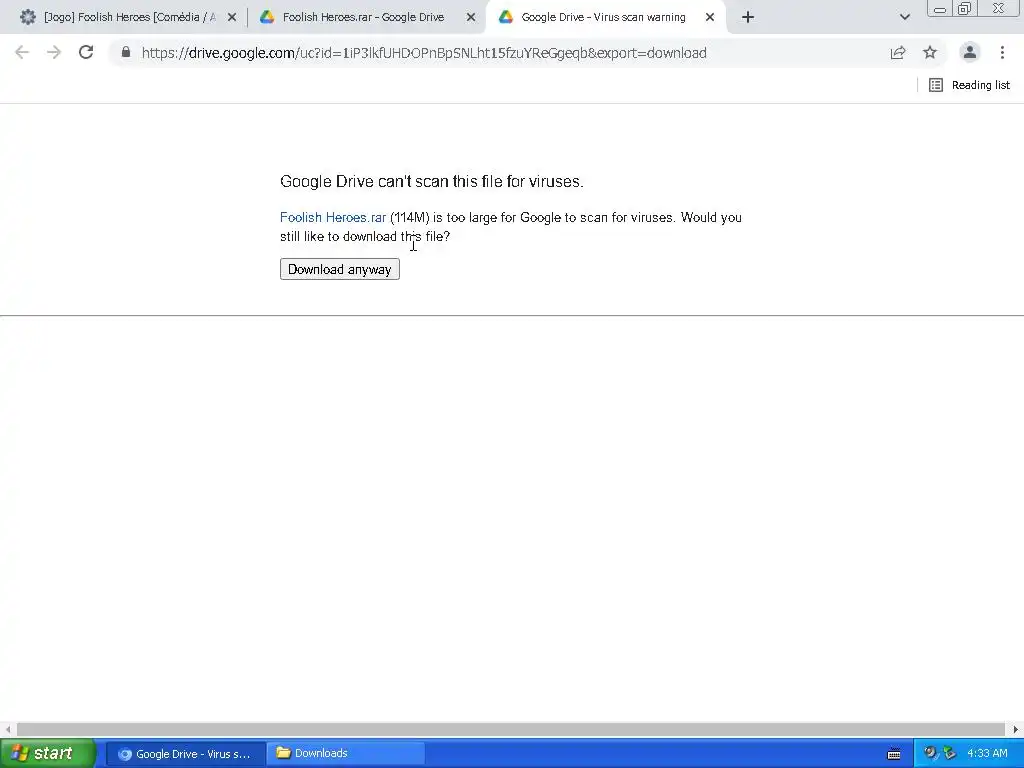The width and height of the screenshot is (1024, 768).
Task: Open the Windows start menu
Action: click(47, 753)
